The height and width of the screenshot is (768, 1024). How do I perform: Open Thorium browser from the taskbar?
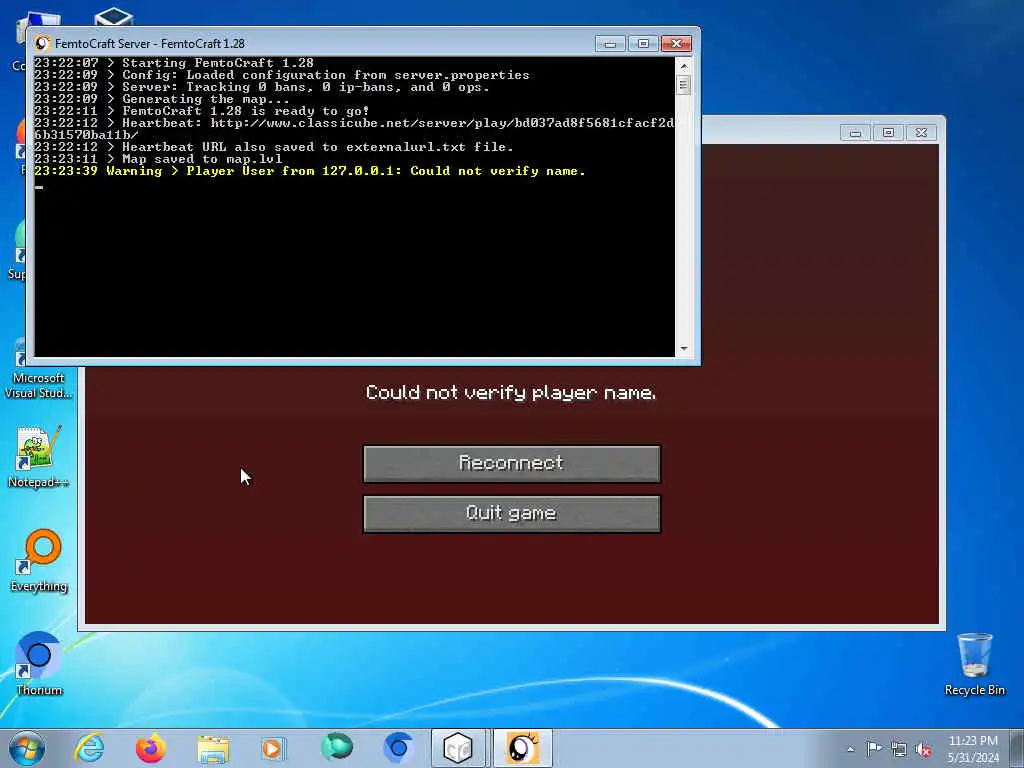click(398, 748)
